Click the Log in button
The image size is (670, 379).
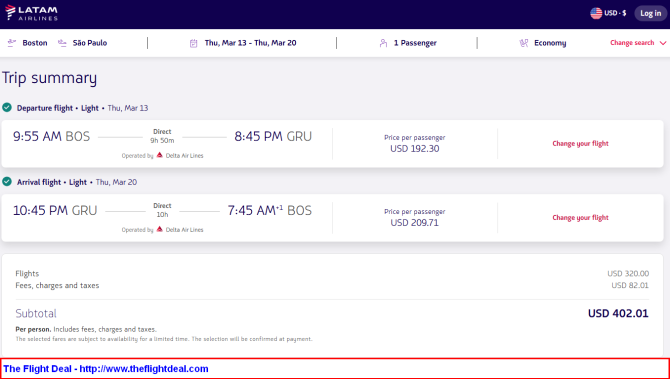(x=650, y=13)
